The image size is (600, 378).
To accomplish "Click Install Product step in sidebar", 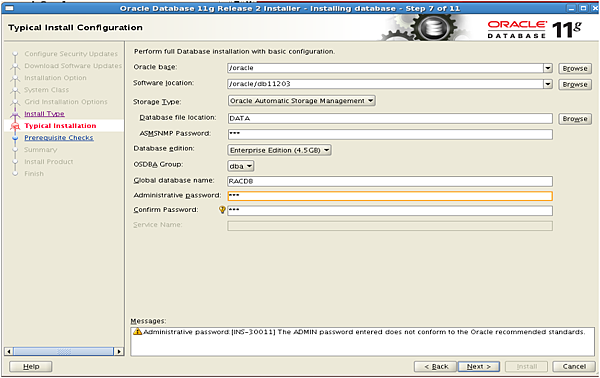I will click(49, 161).
